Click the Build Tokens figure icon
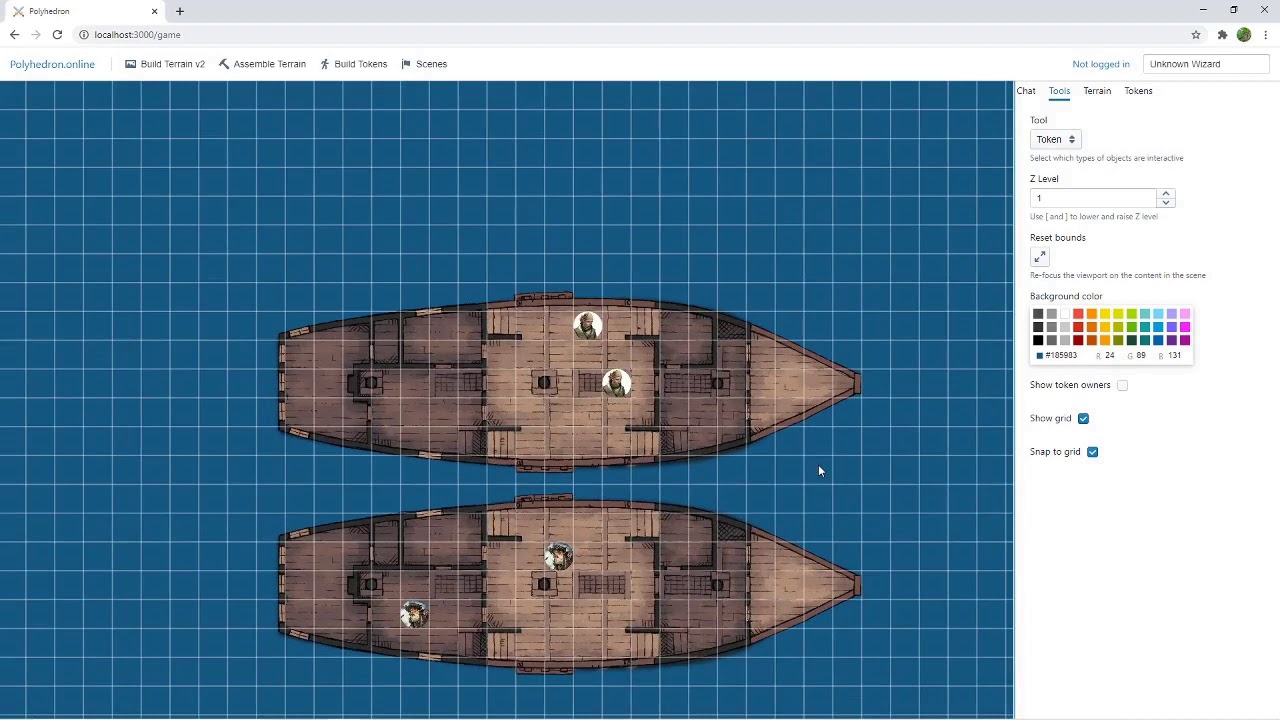1280x720 pixels. pyautogui.click(x=325, y=64)
